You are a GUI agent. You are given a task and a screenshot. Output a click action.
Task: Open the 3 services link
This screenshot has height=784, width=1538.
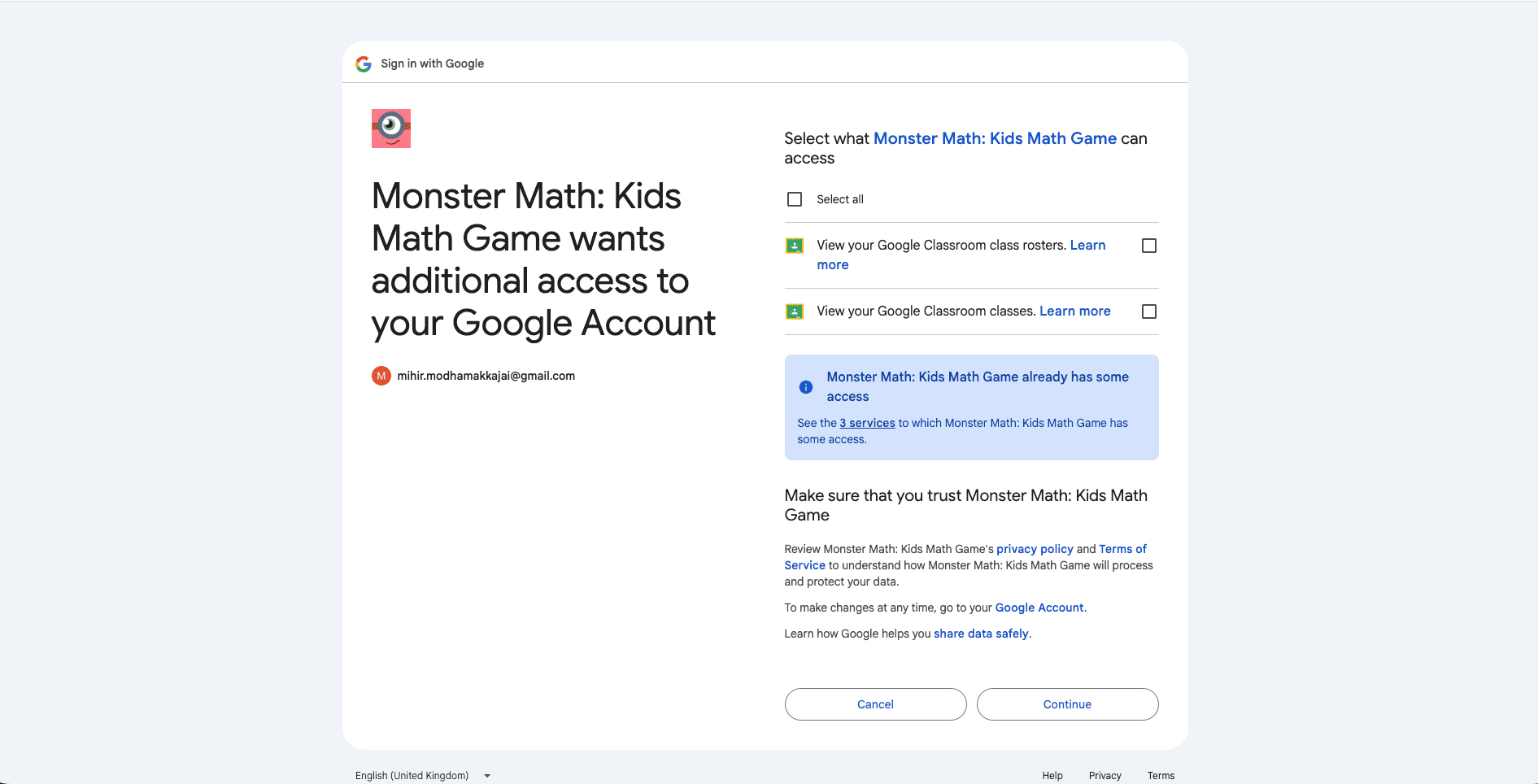(x=867, y=423)
